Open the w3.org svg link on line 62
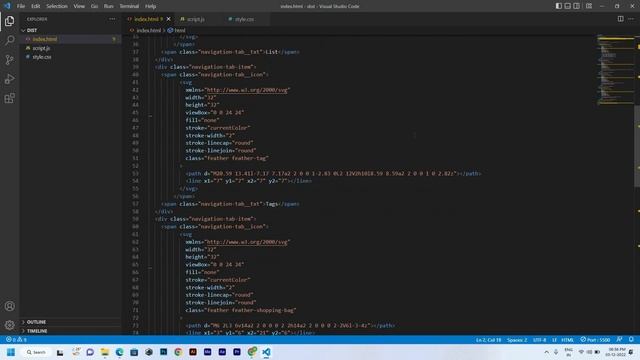The image size is (640, 360). click(247, 242)
